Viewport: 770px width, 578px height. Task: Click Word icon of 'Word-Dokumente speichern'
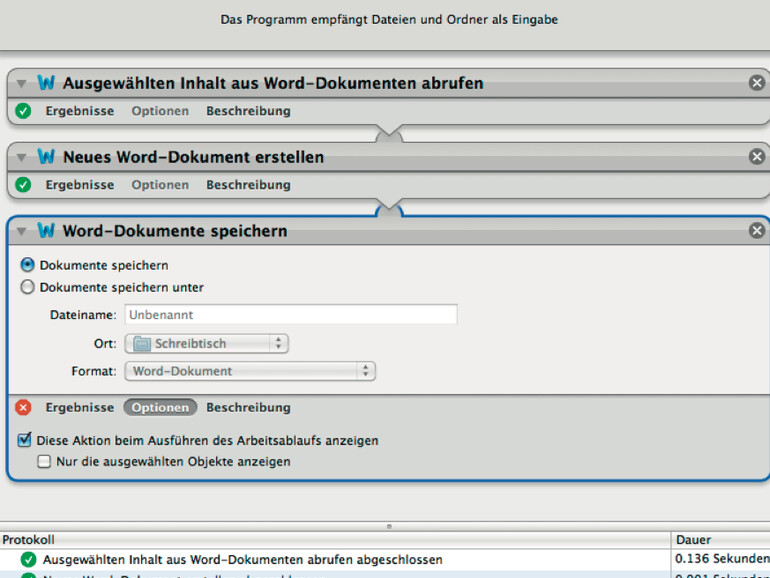click(46, 231)
